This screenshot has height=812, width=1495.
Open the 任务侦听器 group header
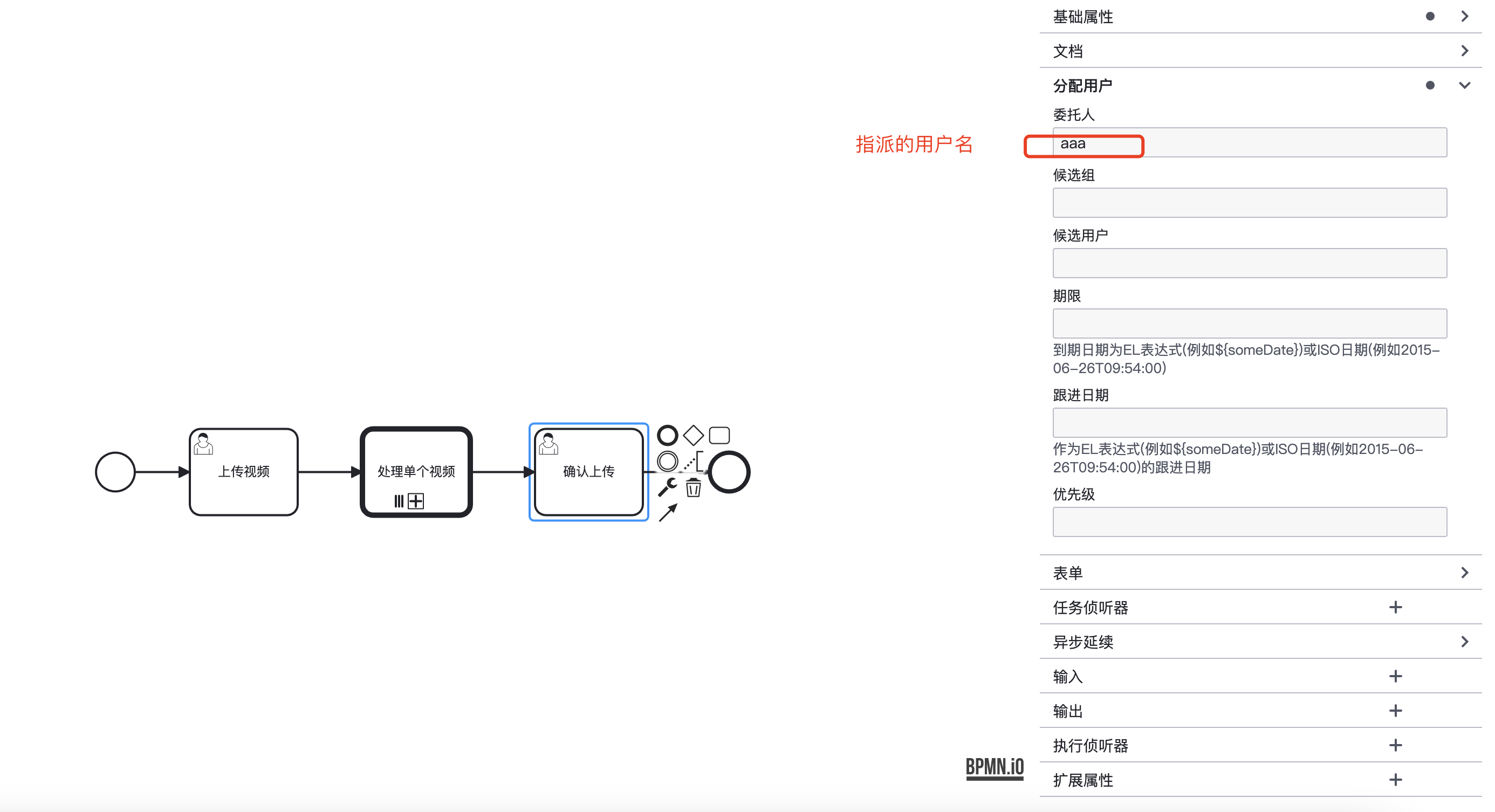click(x=1260, y=607)
